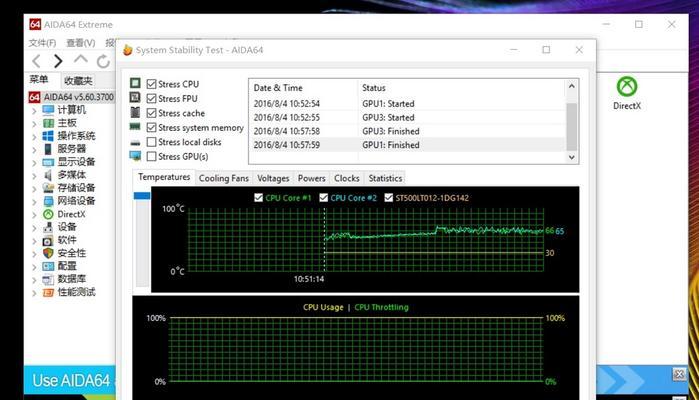699x400 pixels.
Task: Enable the Stress GPU(s) checkbox
Action: (x=151, y=156)
